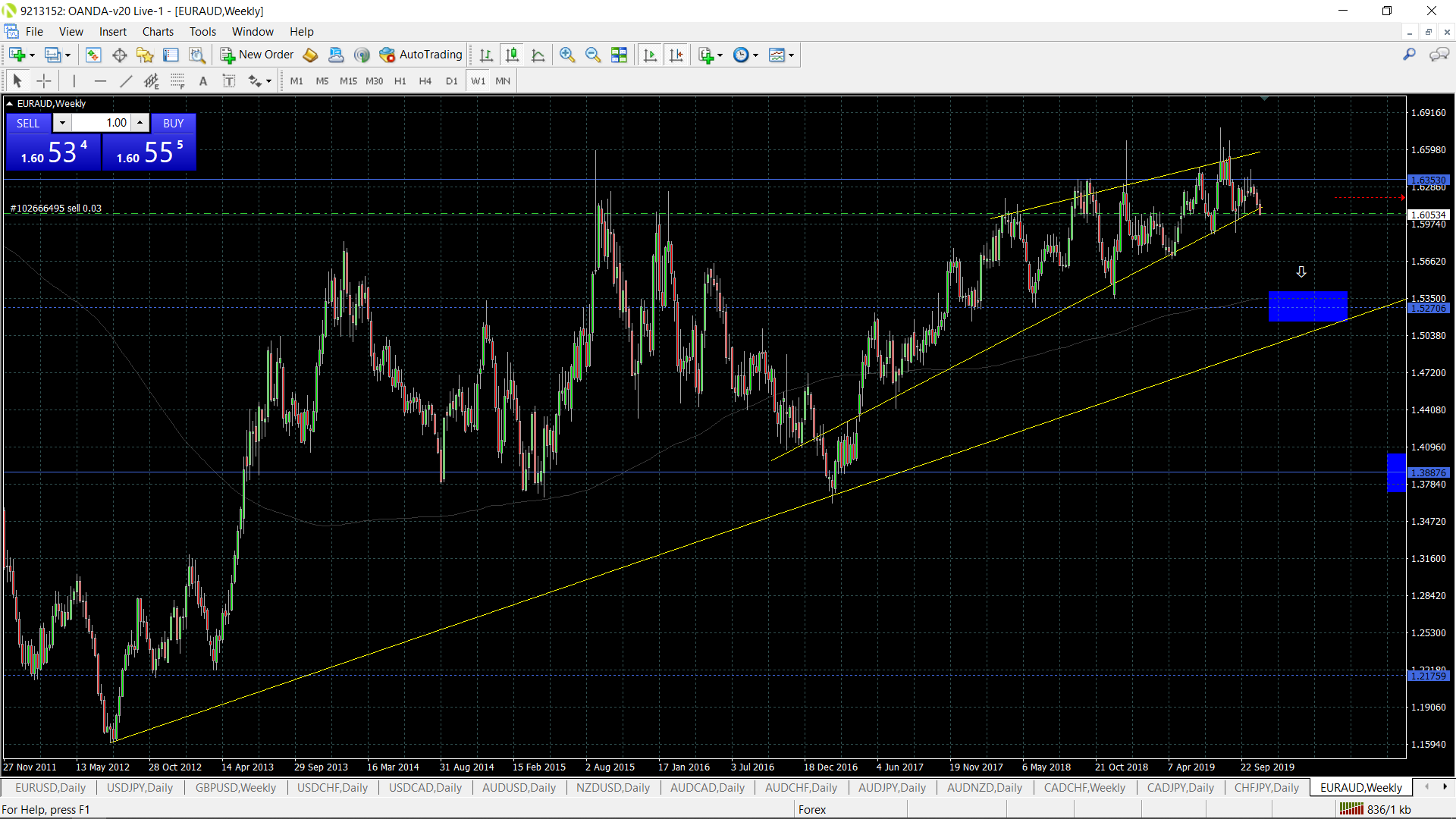
Task: Expand the Profiles dropdown arrow
Action: pyautogui.click(x=67, y=55)
